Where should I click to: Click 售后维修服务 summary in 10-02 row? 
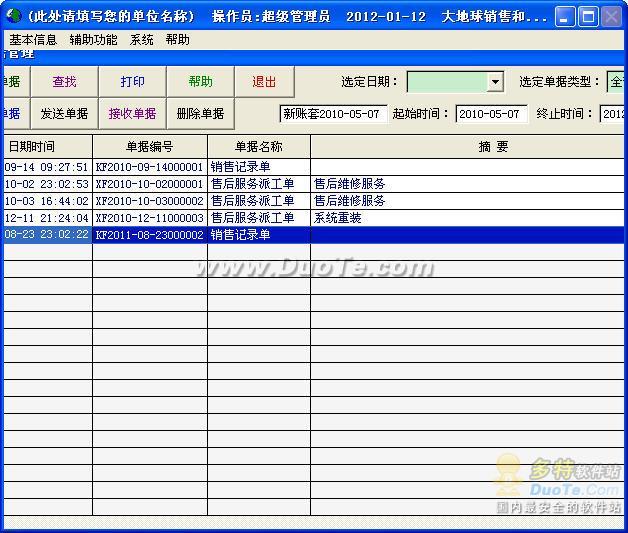(x=467, y=184)
